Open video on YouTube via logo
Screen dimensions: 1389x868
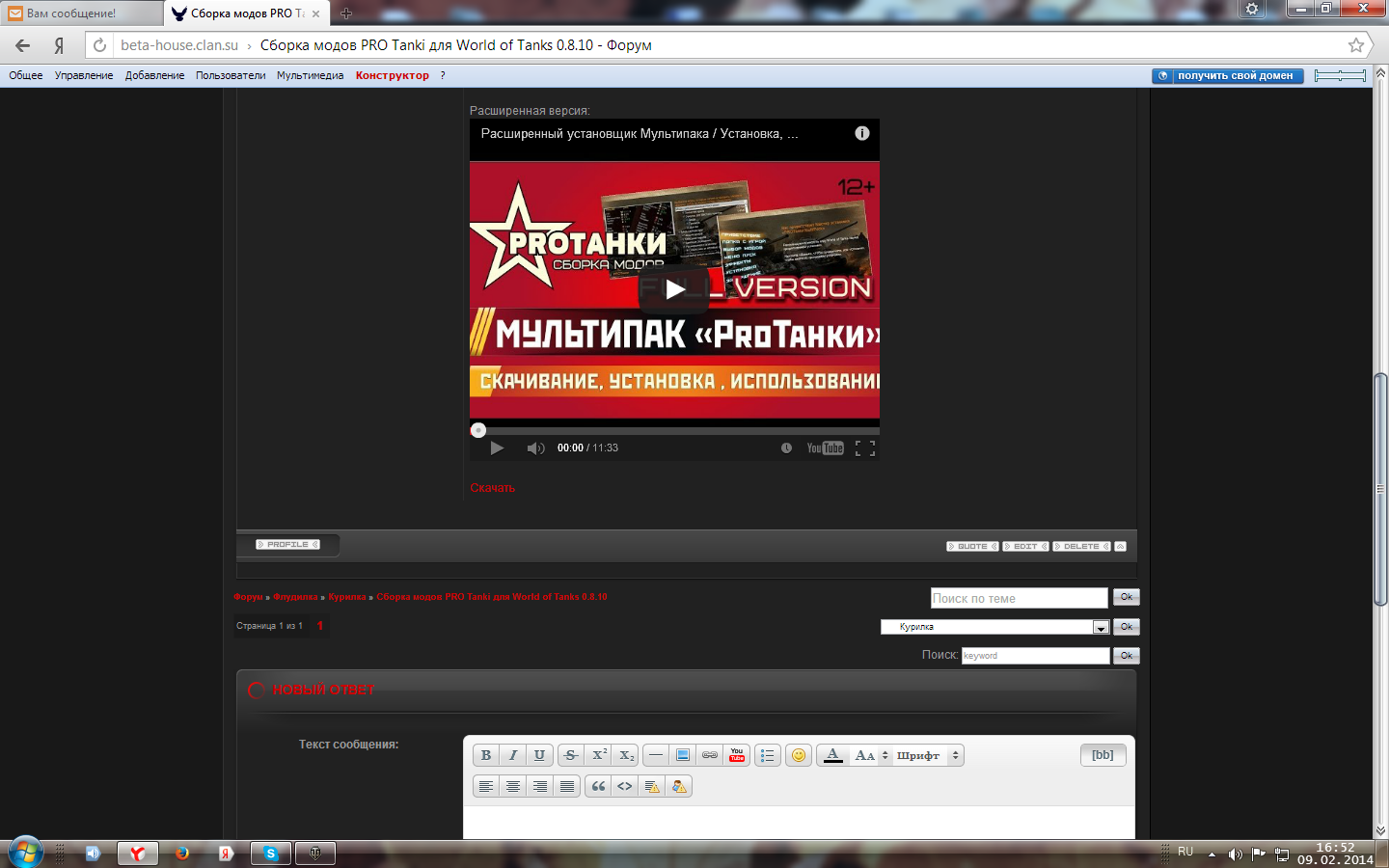click(826, 448)
